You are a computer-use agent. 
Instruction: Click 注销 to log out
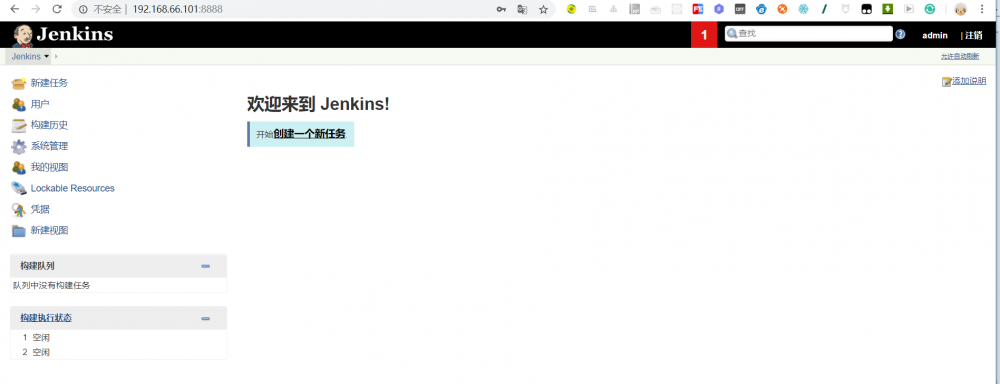(974, 35)
